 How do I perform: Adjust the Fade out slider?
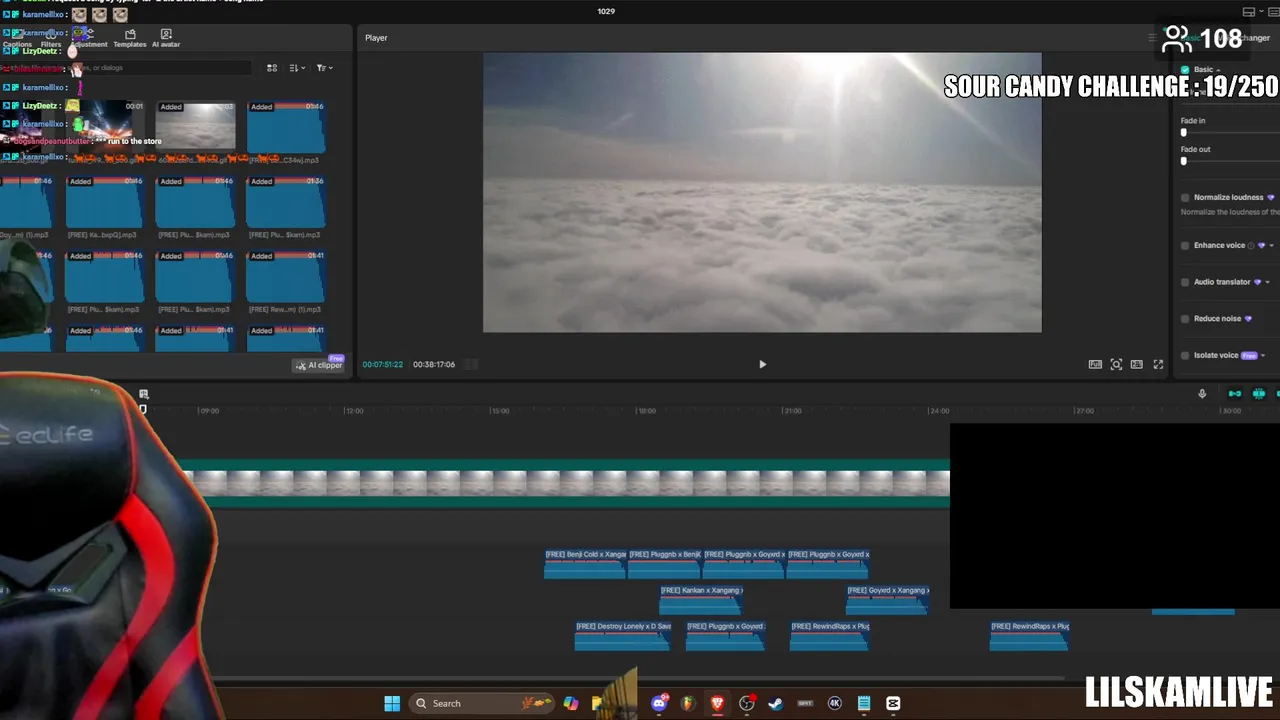click(x=1184, y=161)
